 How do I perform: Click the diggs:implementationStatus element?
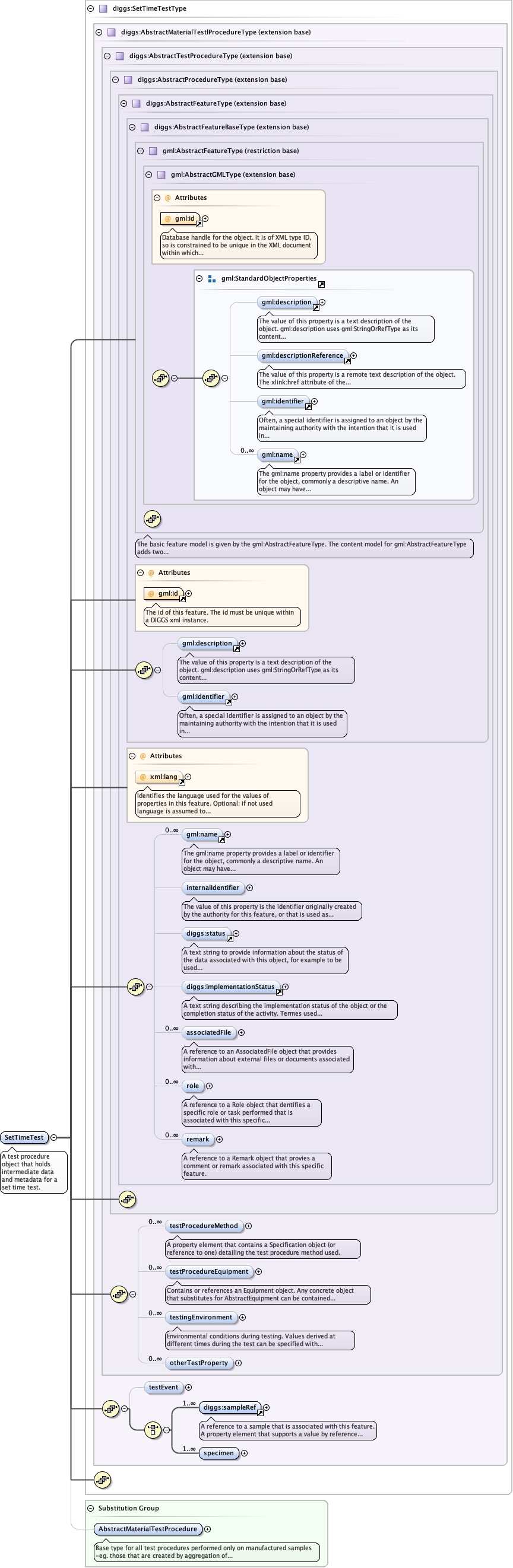[x=230, y=987]
